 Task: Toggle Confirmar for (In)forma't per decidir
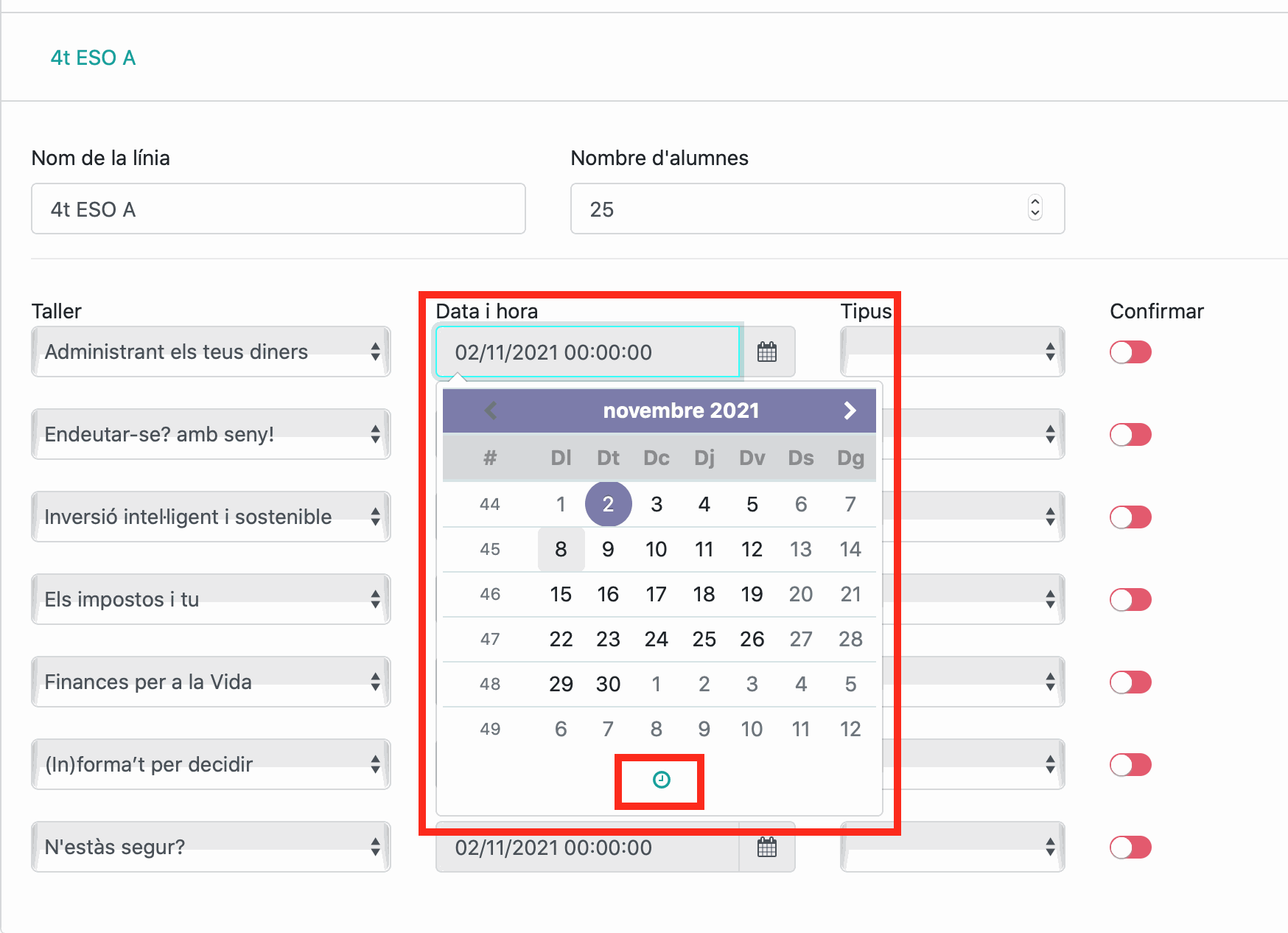1130,764
